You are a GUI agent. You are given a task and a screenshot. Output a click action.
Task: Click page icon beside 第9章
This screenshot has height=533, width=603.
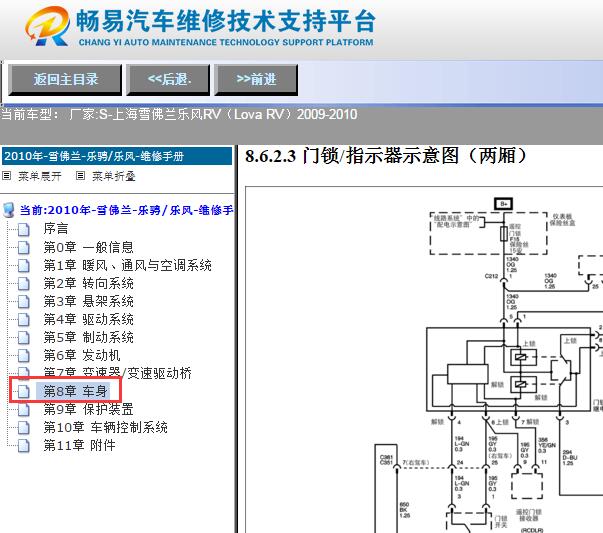(24, 410)
